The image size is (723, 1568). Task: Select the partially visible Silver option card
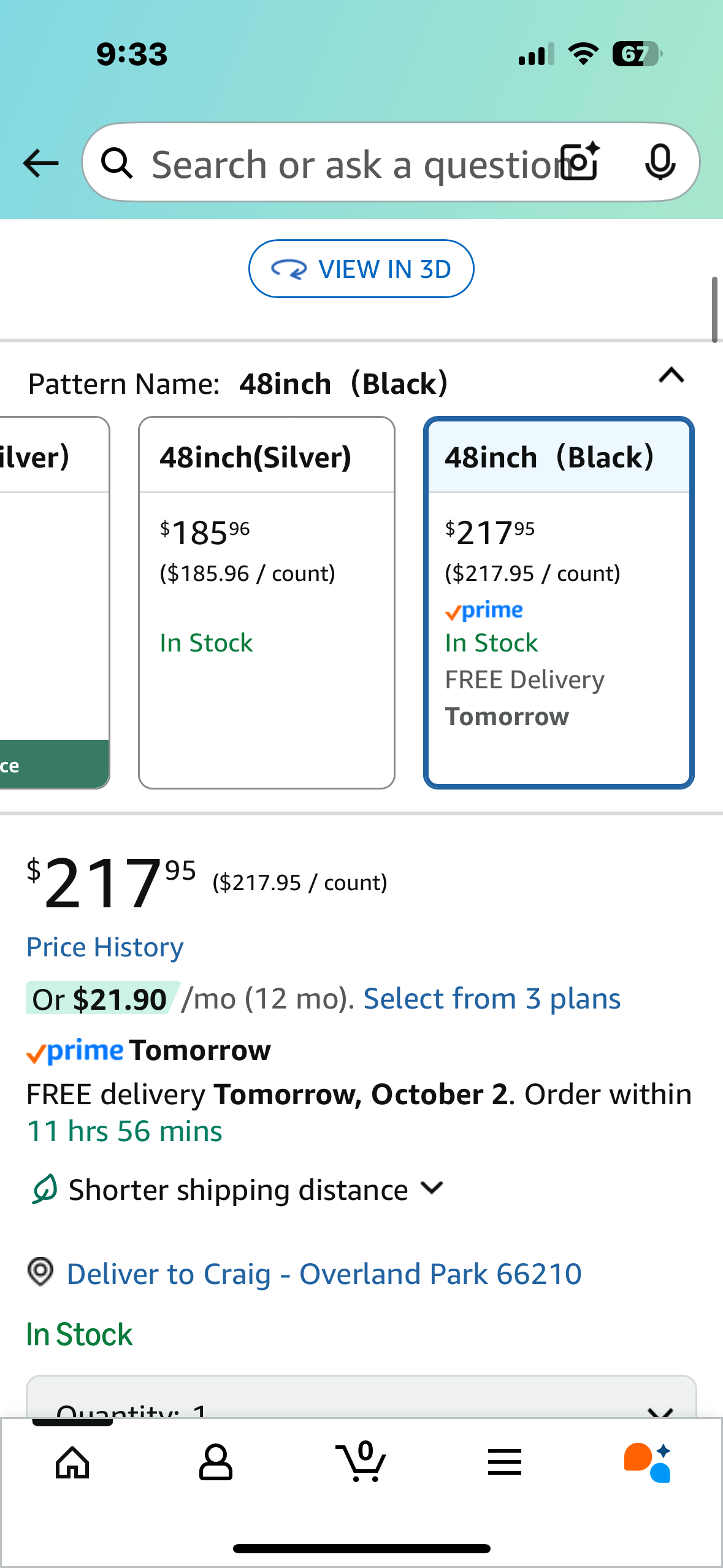coord(54,602)
